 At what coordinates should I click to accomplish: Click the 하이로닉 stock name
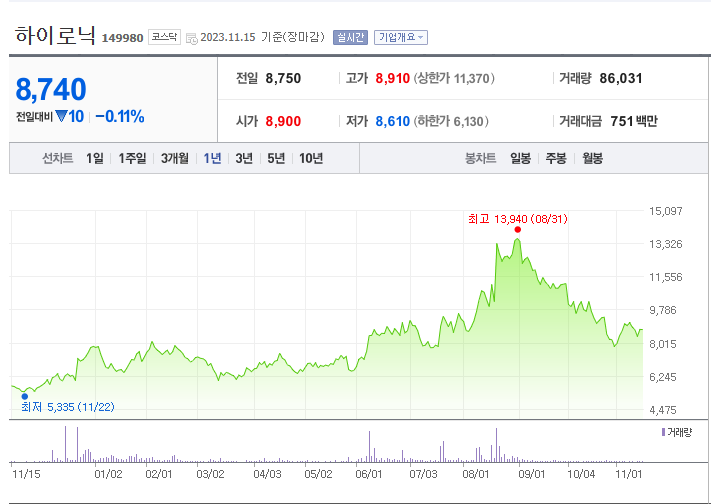[55, 35]
